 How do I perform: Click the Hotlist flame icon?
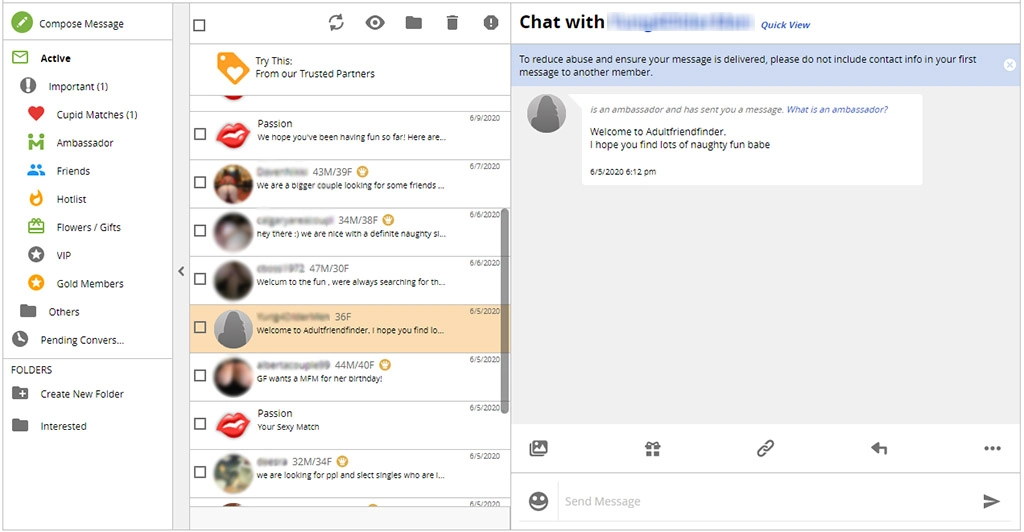[x=36, y=198]
